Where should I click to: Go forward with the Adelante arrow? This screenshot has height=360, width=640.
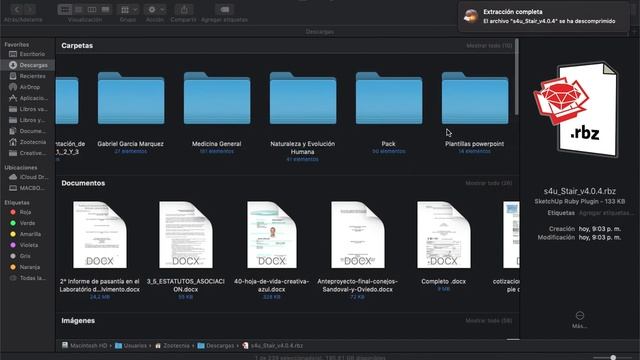29,9
